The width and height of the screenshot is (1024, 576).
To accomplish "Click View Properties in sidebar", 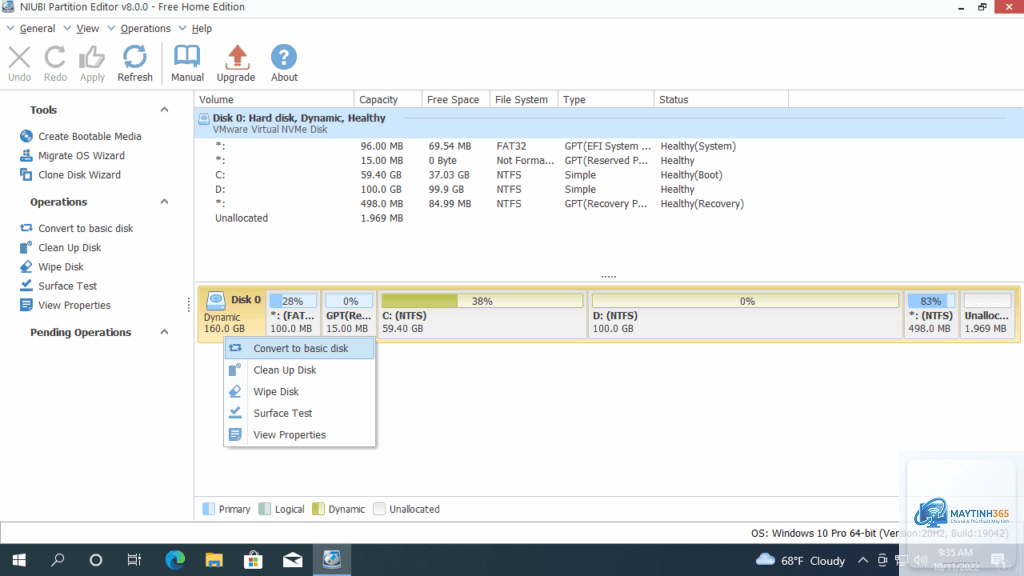I will tap(74, 306).
